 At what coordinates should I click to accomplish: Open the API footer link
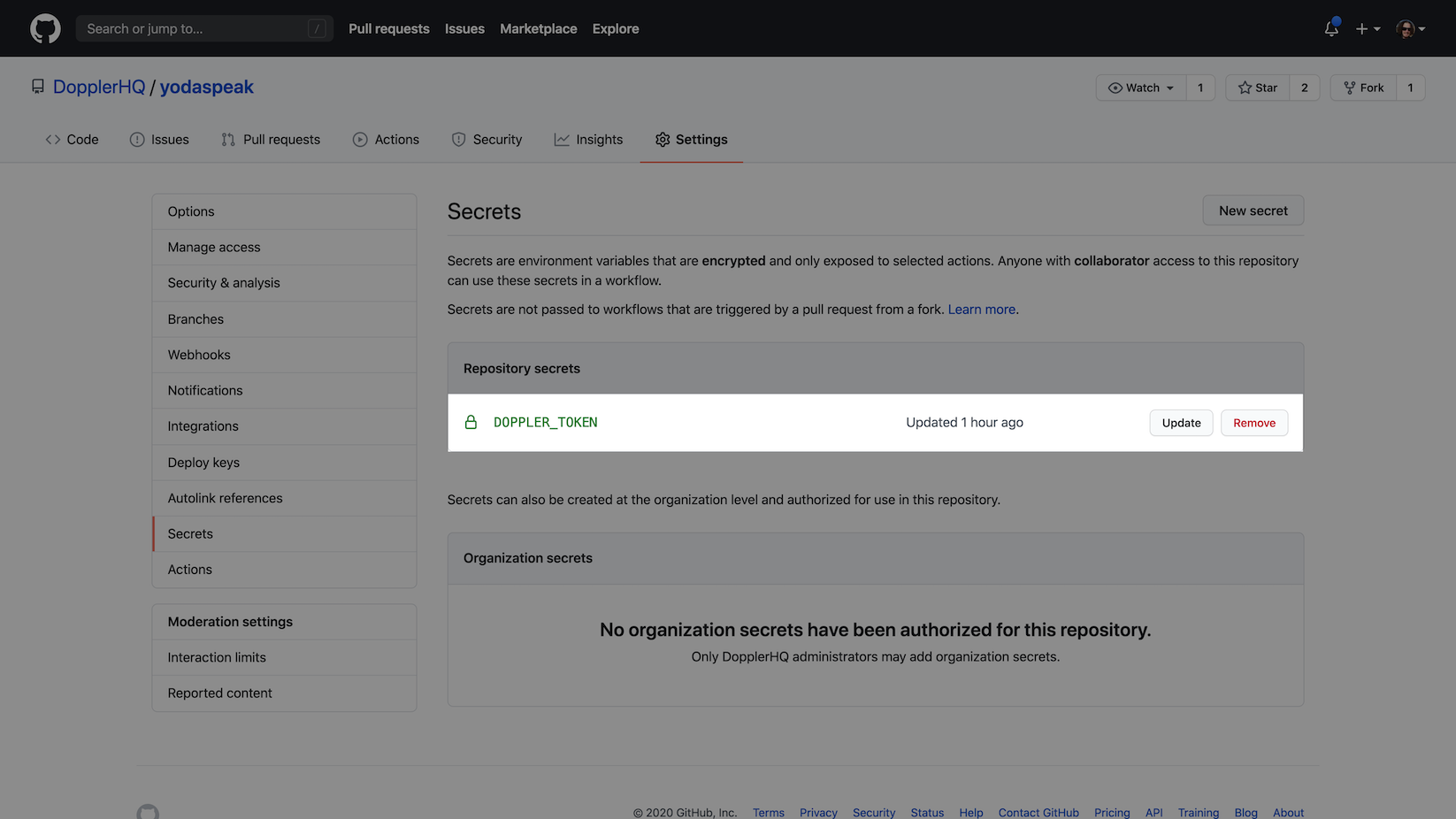point(1154,813)
